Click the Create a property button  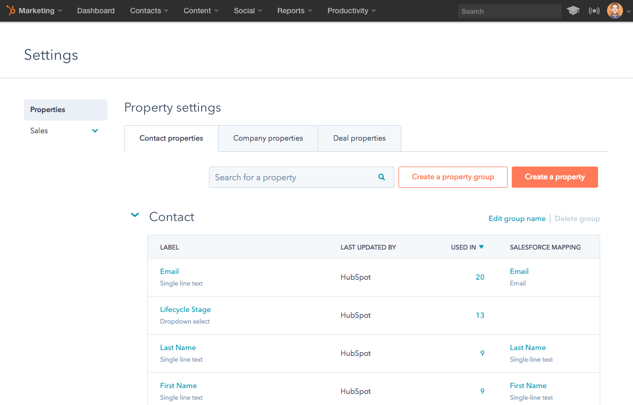click(554, 177)
